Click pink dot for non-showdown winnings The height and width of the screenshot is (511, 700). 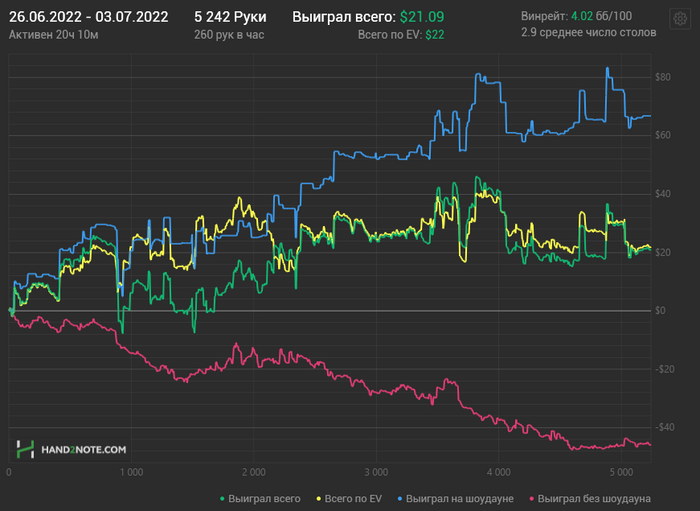[531, 499]
